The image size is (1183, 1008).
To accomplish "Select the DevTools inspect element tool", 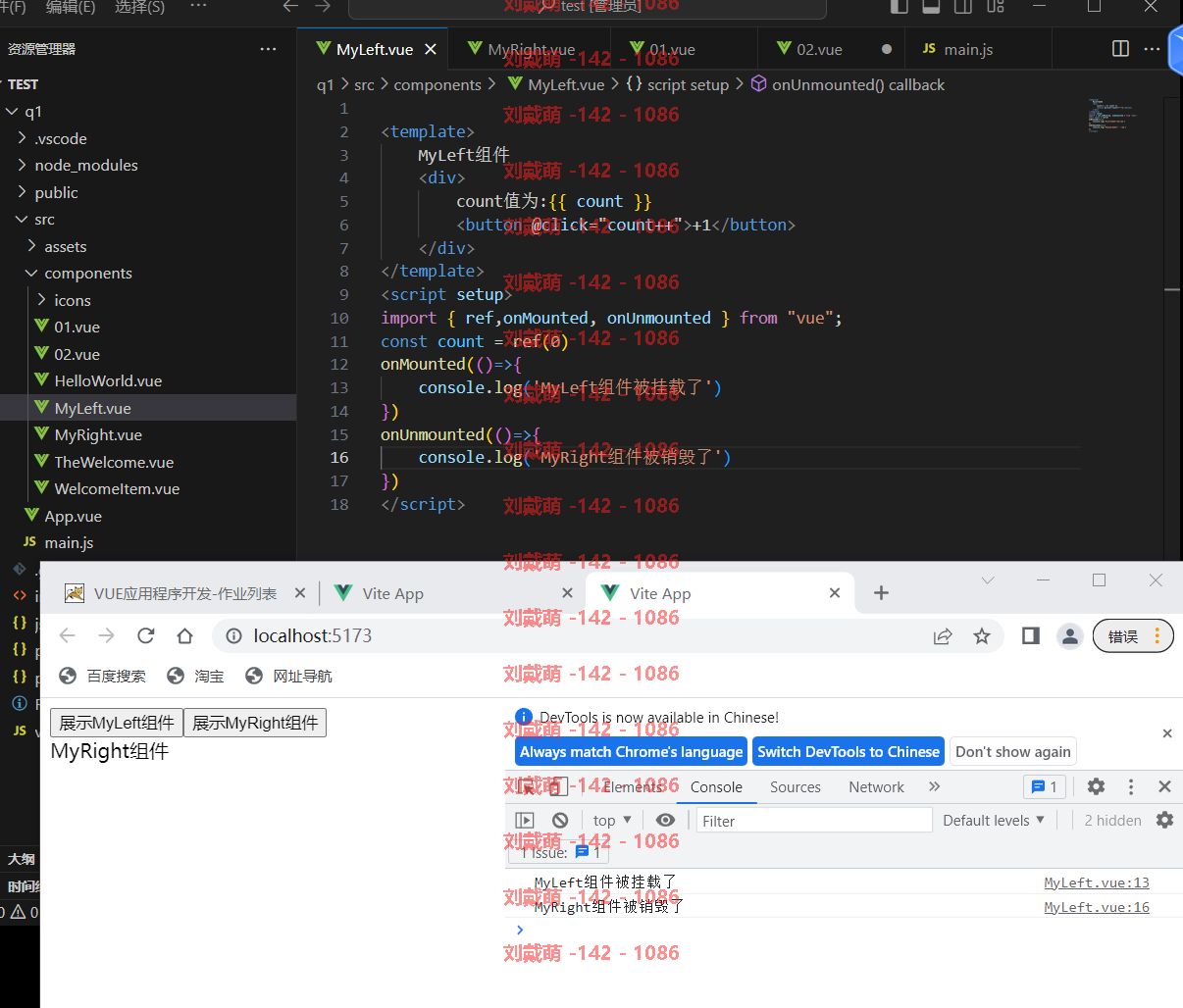I will (x=527, y=786).
